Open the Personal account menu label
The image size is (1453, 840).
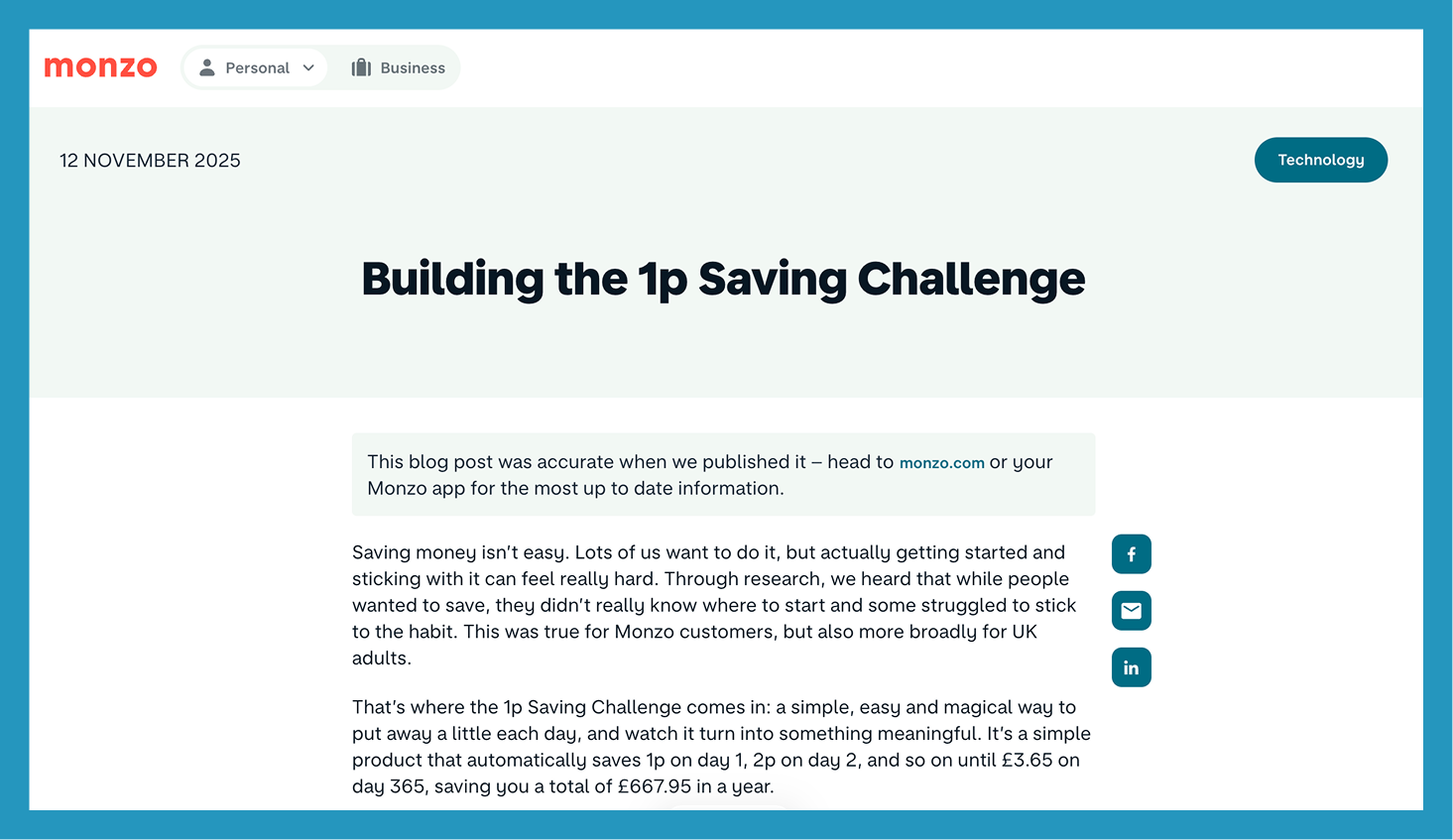257,67
